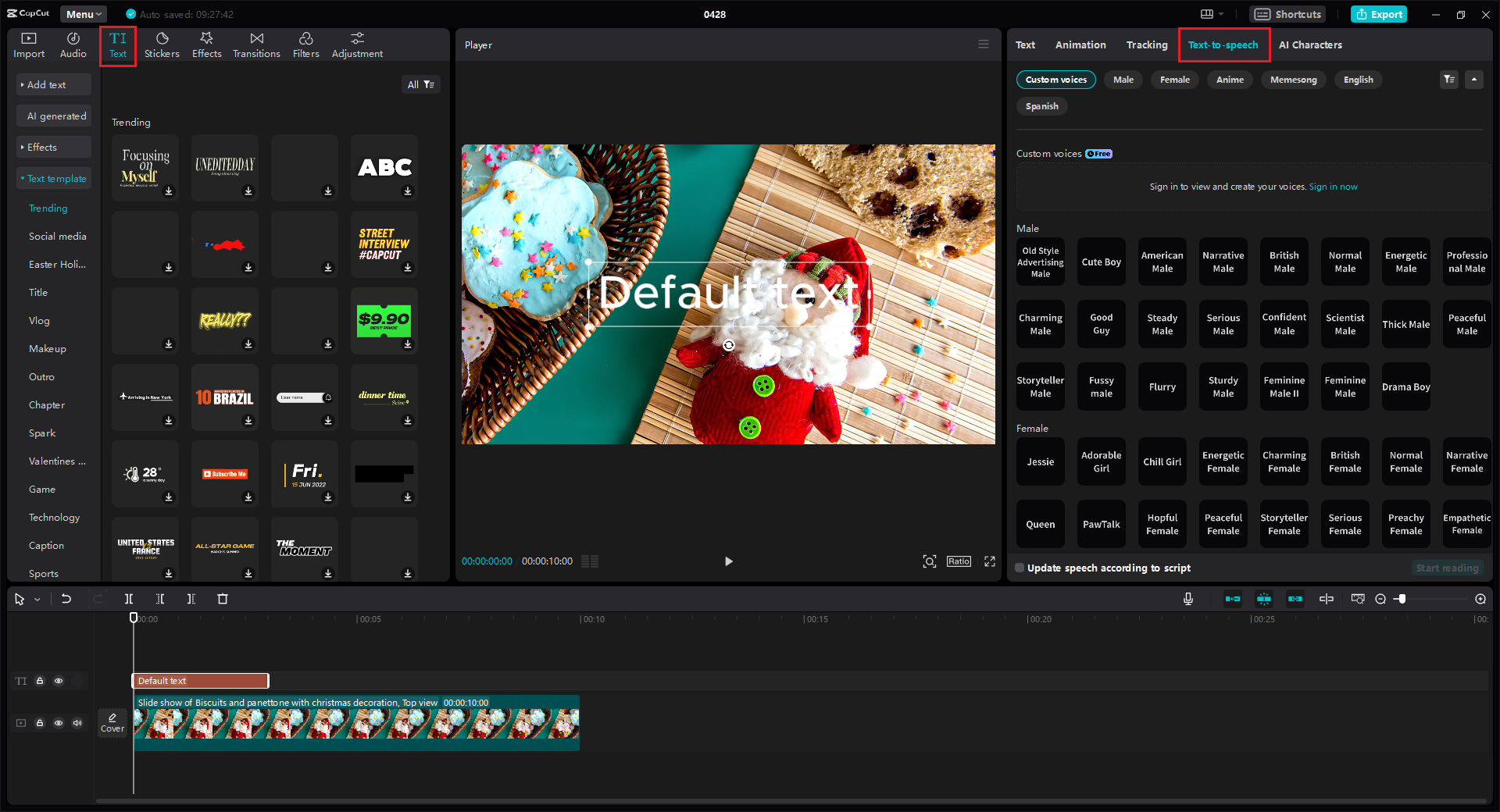The height and width of the screenshot is (812, 1500).
Task: Open the Filters tab
Action: (306, 45)
